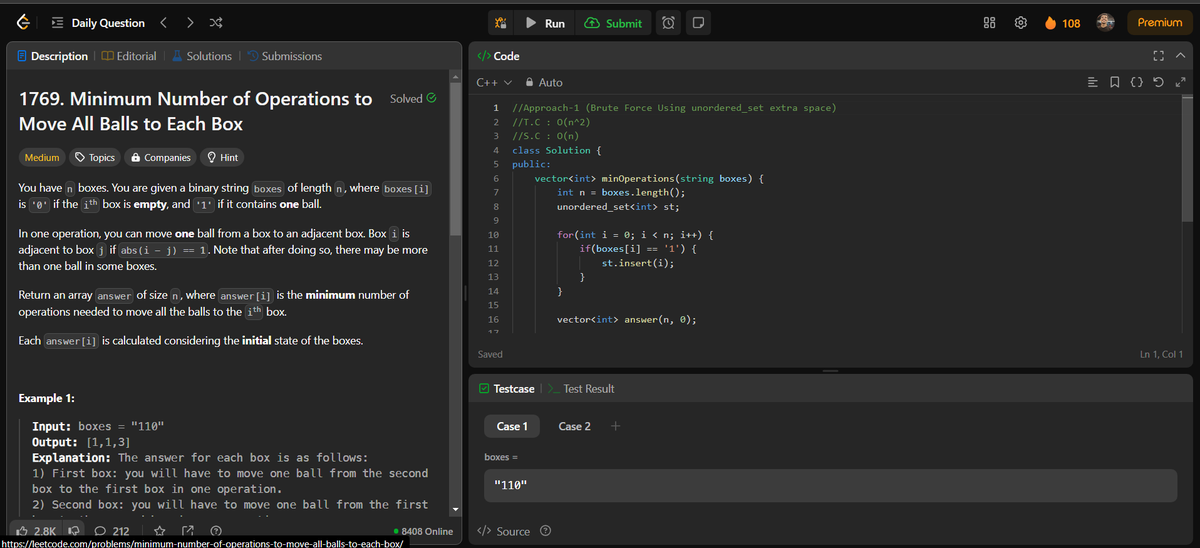Screen dimensions: 1200x548
Task: Click the Medium difficulty tag
Action: pyautogui.click(x=42, y=158)
